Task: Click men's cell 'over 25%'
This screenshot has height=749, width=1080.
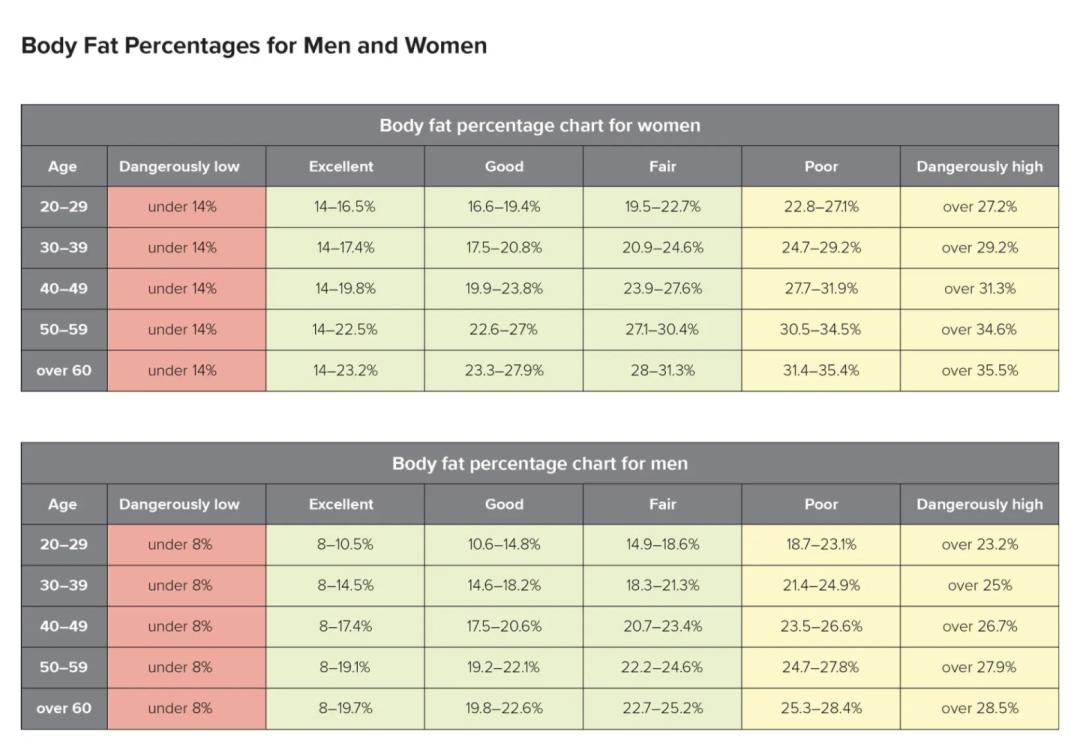Action: (979, 586)
